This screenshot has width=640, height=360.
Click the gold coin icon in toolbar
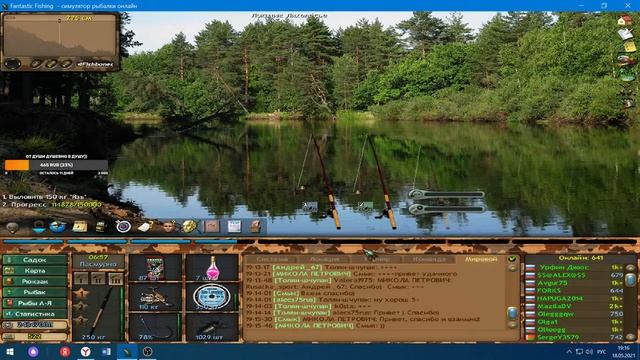[x=189, y=226]
